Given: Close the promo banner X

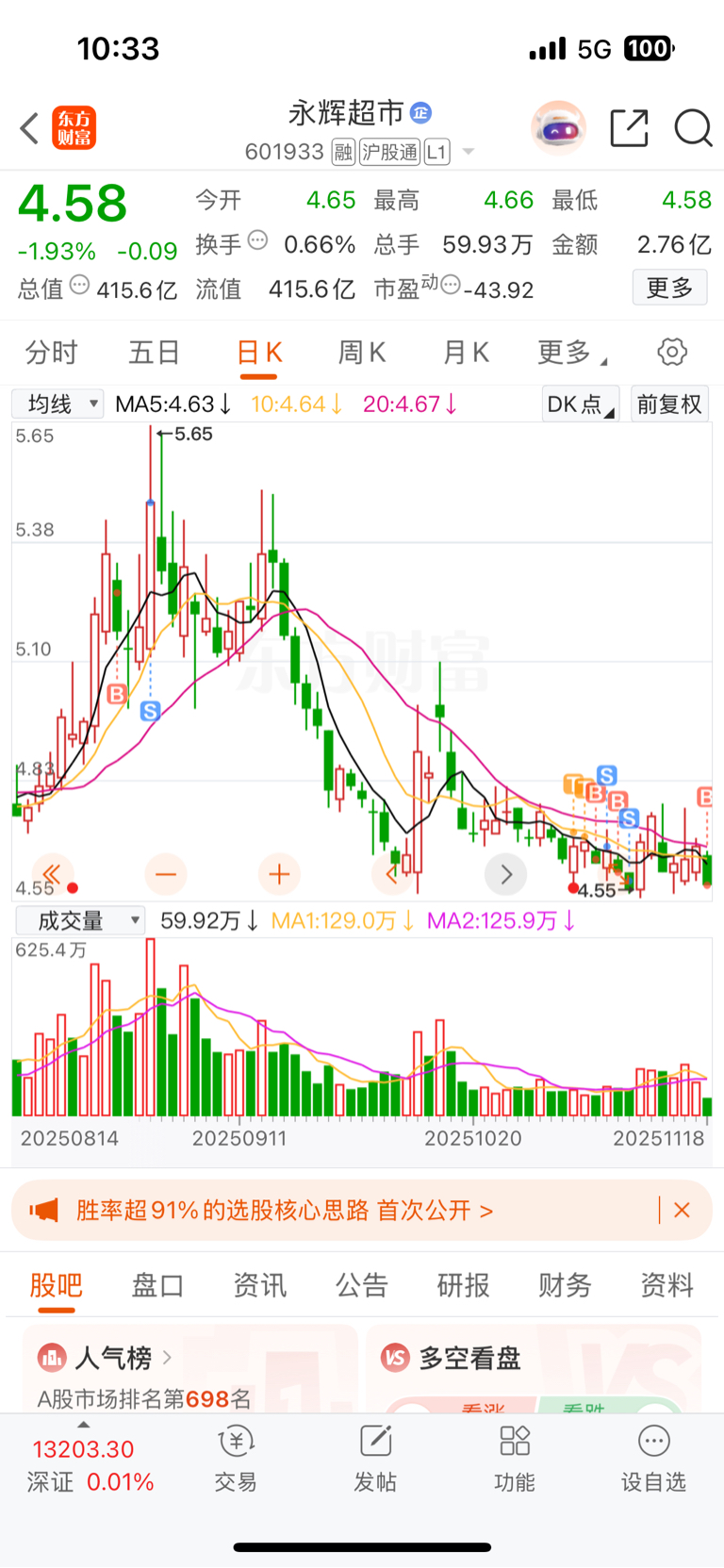Looking at the screenshot, I should [x=683, y=1210].
